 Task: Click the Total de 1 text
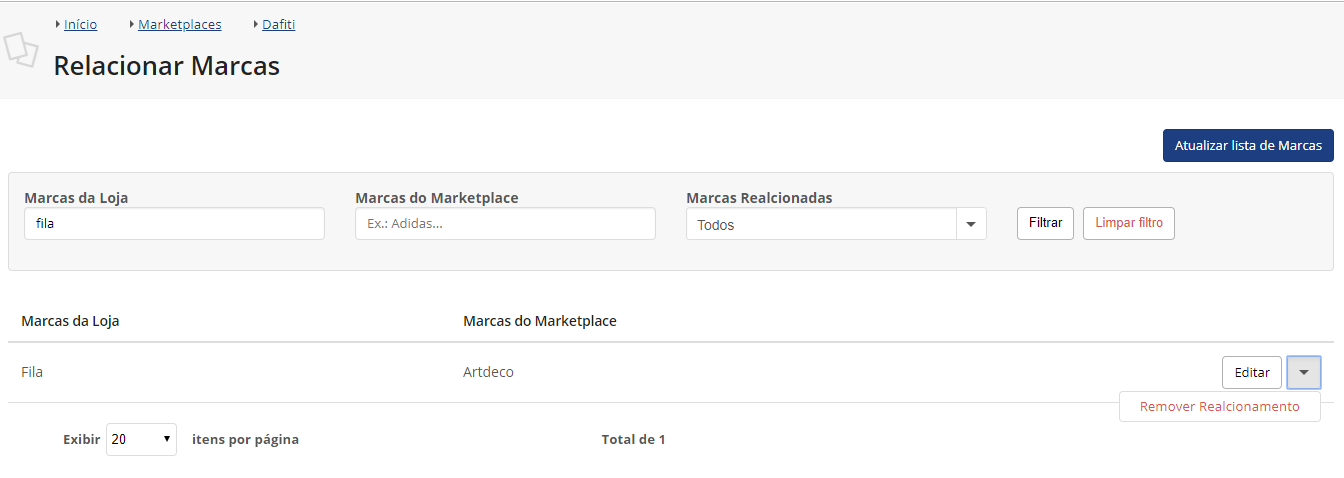click(633, 440)
